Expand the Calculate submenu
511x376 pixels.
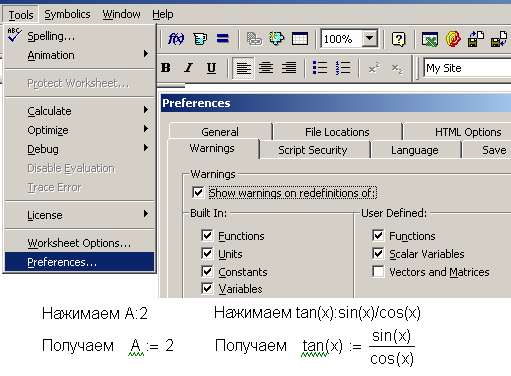tap(80, 111)
